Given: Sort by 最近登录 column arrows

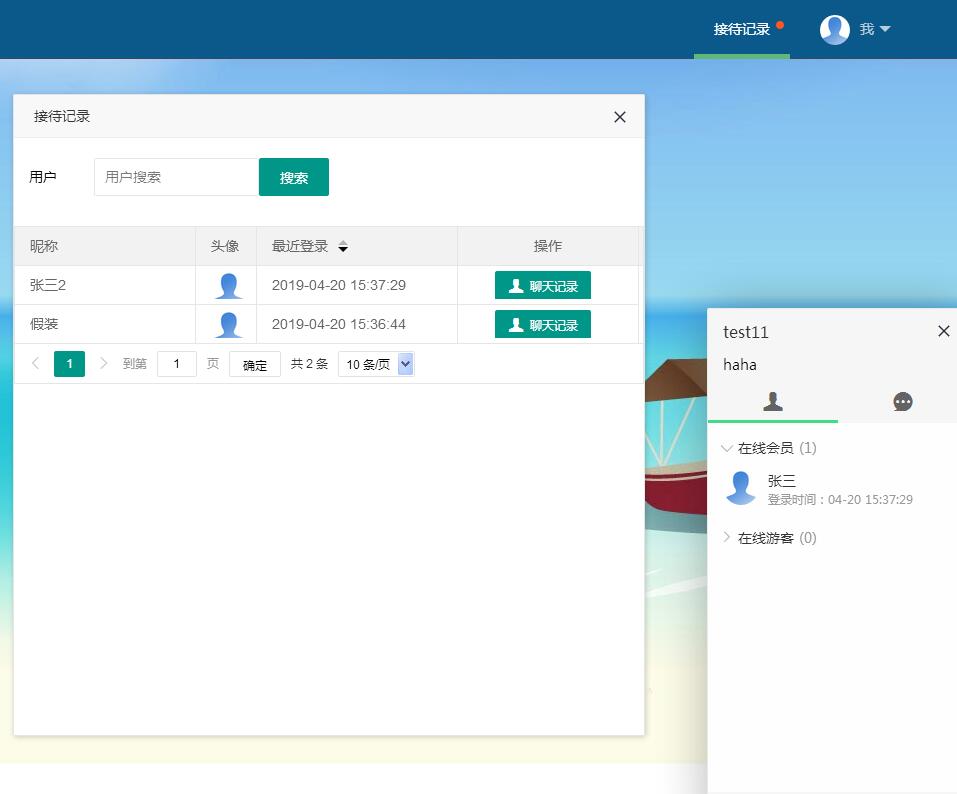Looking at the screenshot, I should pos(343,247).
